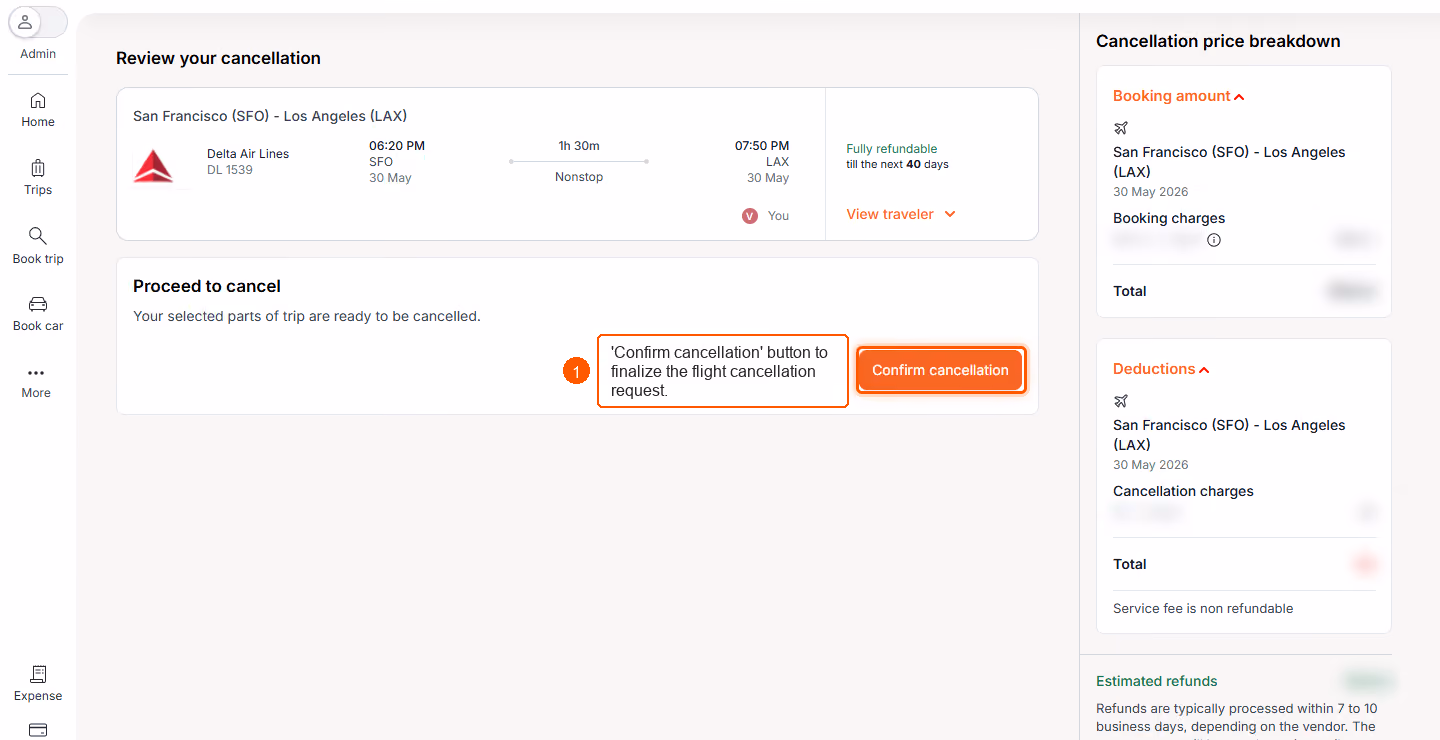Expand the View traveler dropdown
Screen dimensions: 1440x740
901,214
